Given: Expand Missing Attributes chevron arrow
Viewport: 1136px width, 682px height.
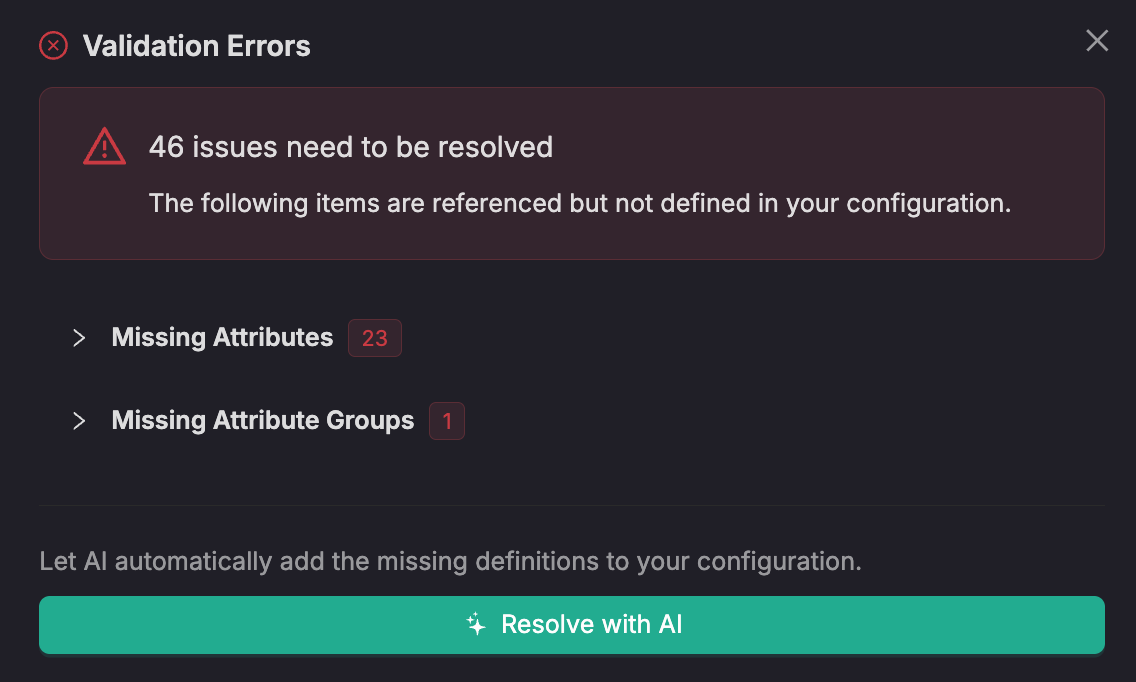Looking at the screenshot, I should tap(79, 338).
